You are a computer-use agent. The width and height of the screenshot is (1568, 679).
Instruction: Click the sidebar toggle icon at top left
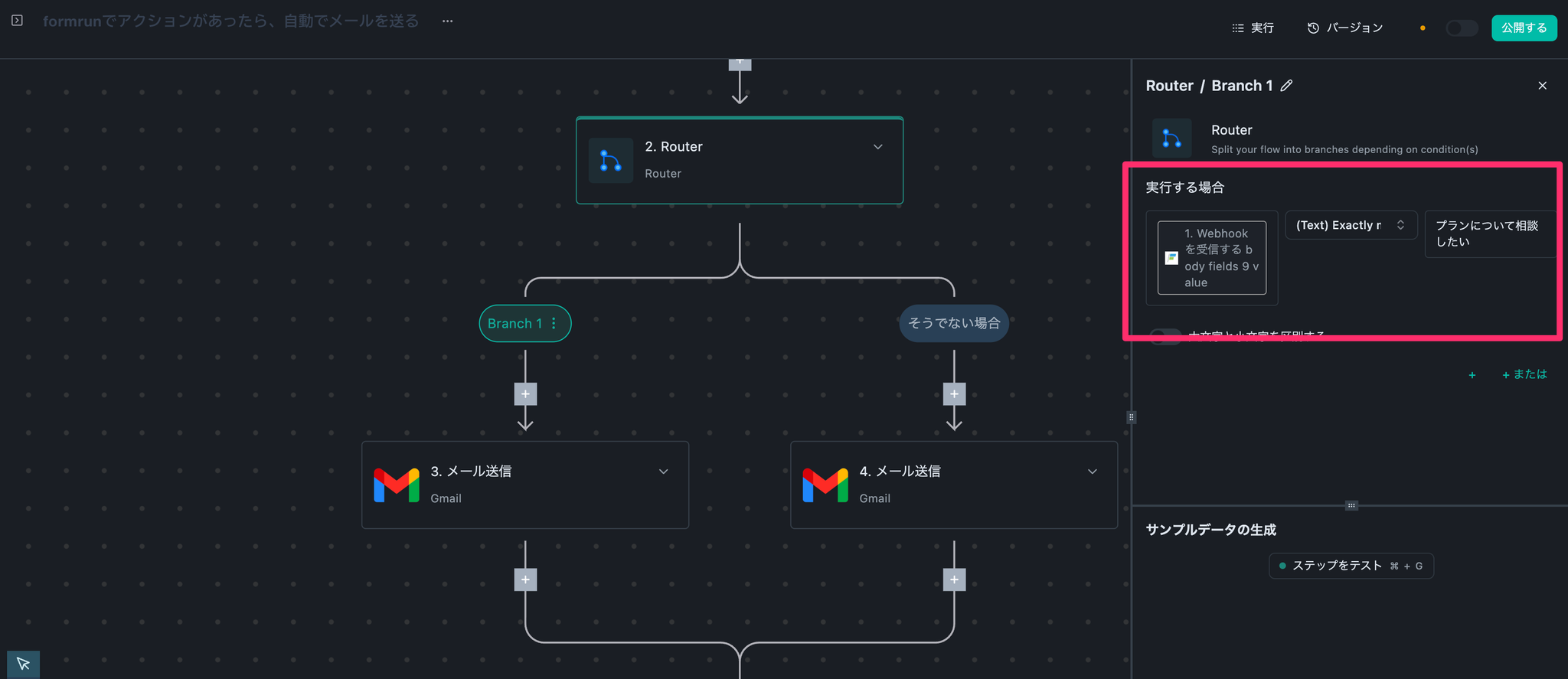[17, 21]
